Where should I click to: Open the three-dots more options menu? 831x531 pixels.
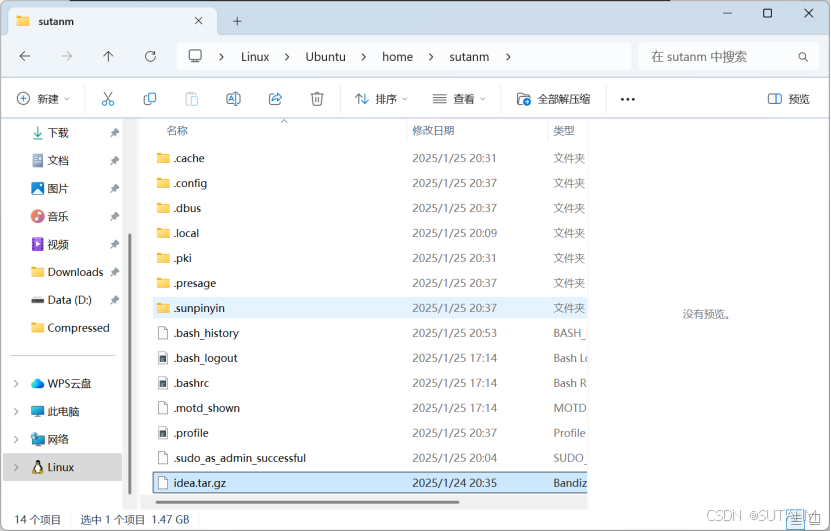pyautogui.click(x=627, y=99)
